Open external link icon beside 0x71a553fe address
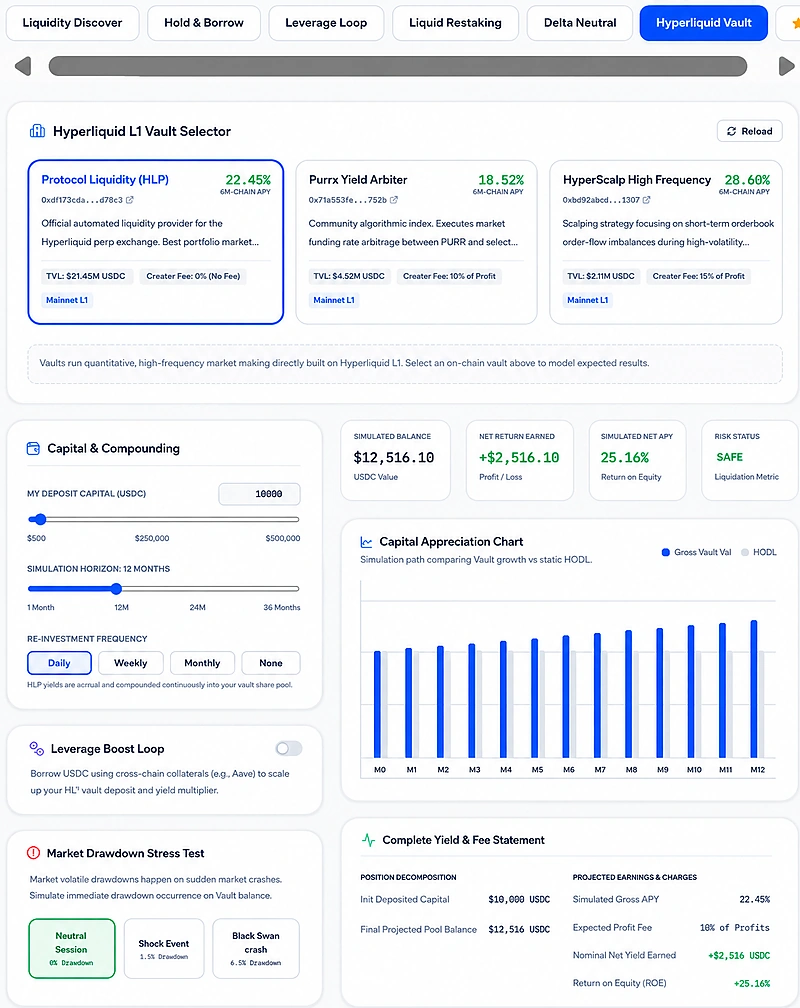 [x=394, y=200]
